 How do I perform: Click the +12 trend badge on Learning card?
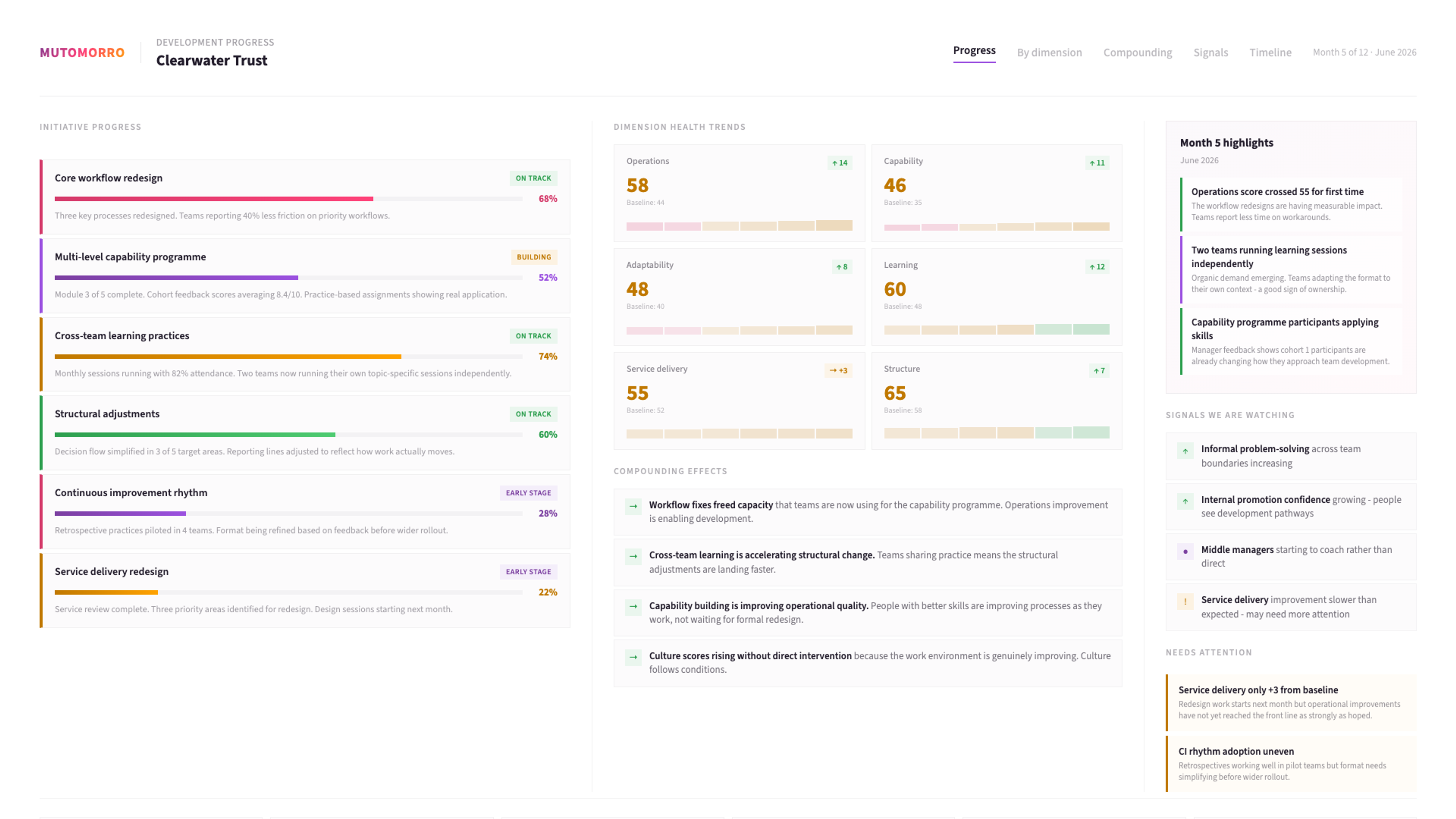click(x=1097, y=267)
